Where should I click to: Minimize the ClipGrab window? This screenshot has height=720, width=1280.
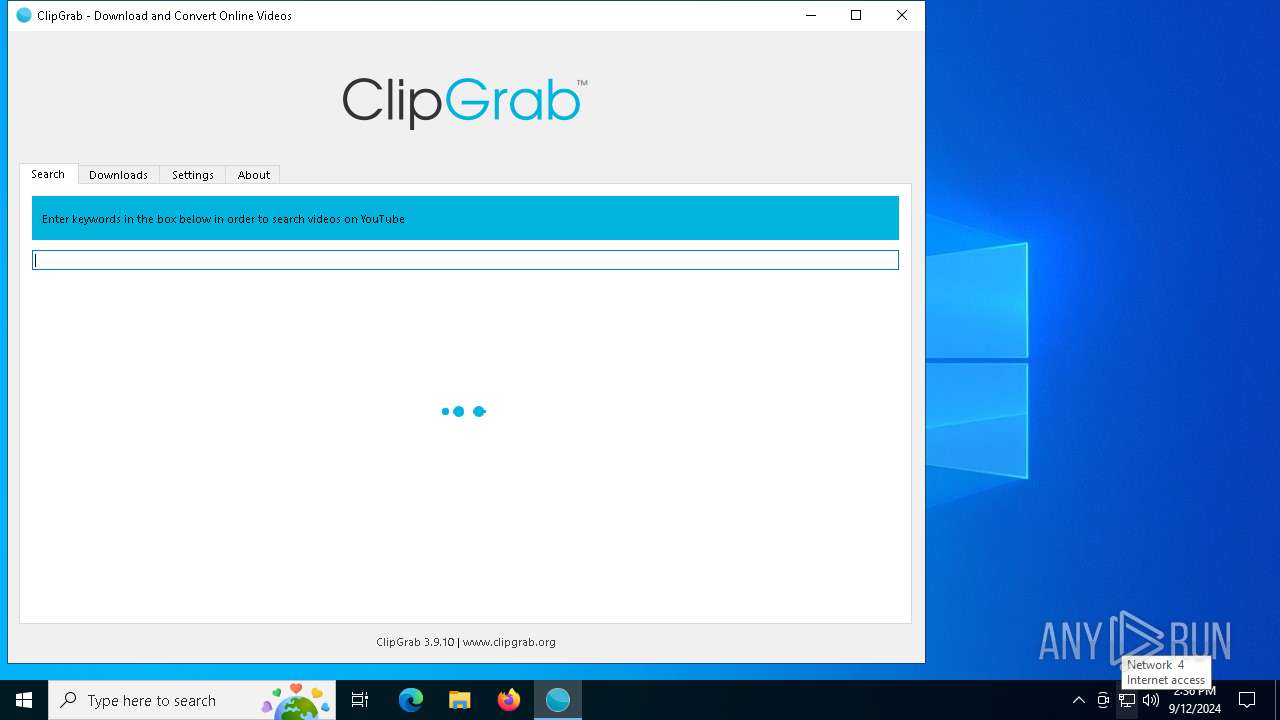[x=810, y=15]
